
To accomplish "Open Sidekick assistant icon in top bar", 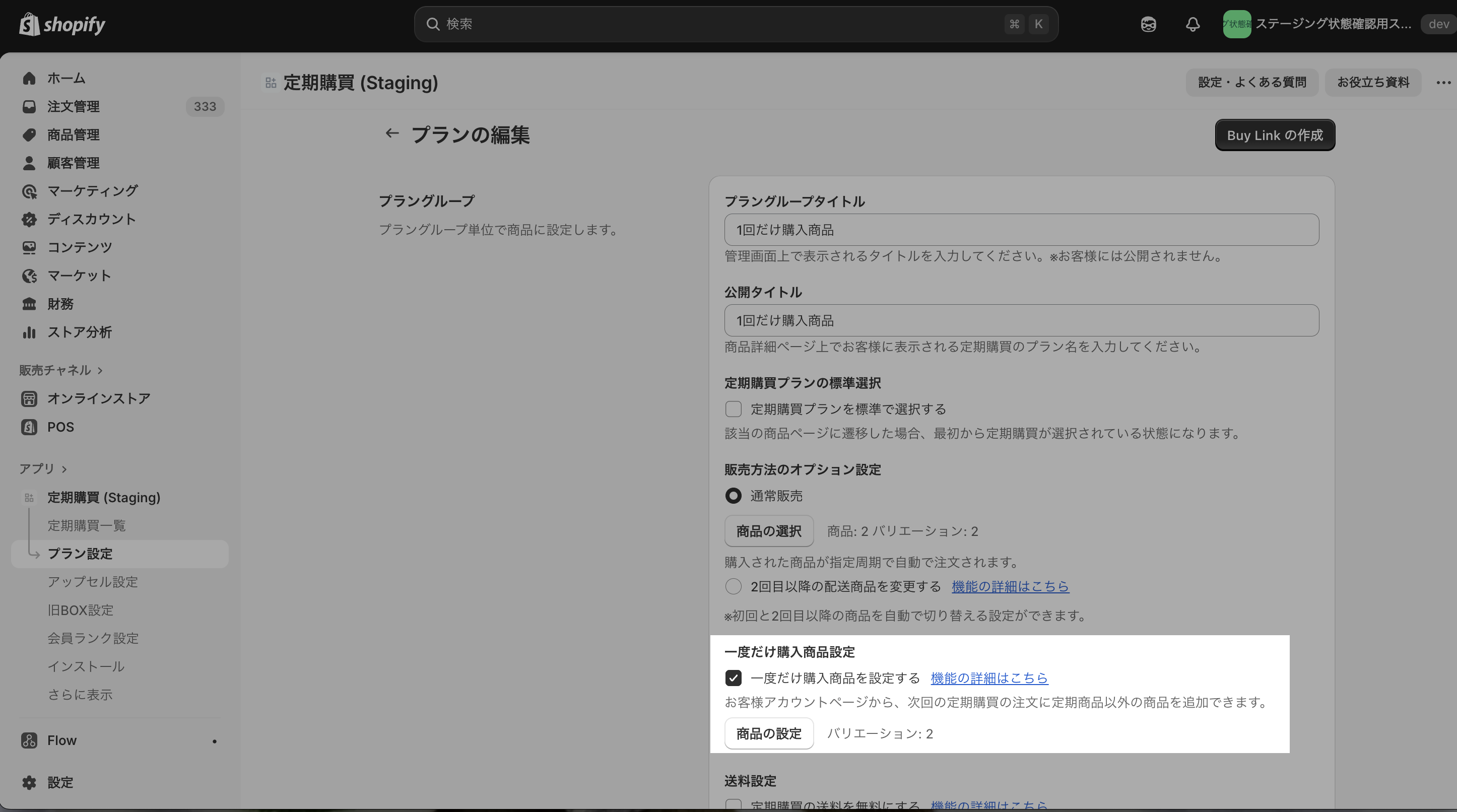I will coord(1148,24).
